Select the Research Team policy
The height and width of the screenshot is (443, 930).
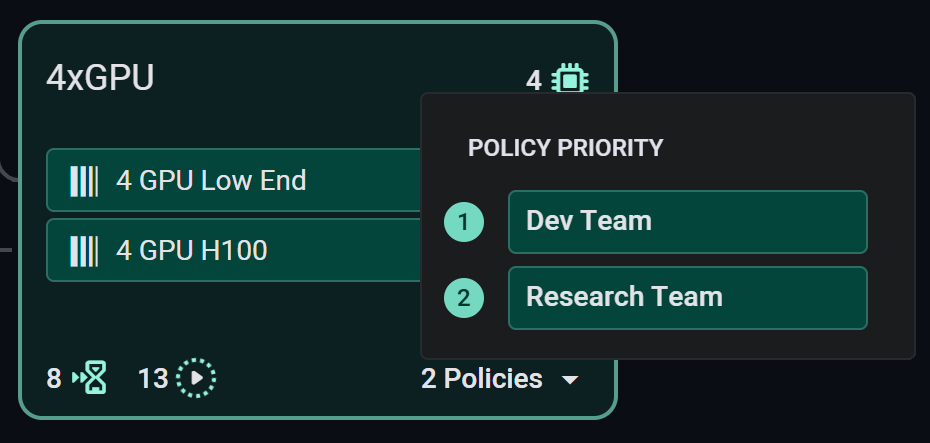point(687,298)
